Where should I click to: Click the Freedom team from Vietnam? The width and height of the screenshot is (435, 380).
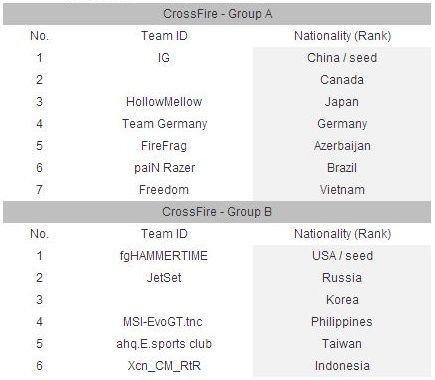164,190
